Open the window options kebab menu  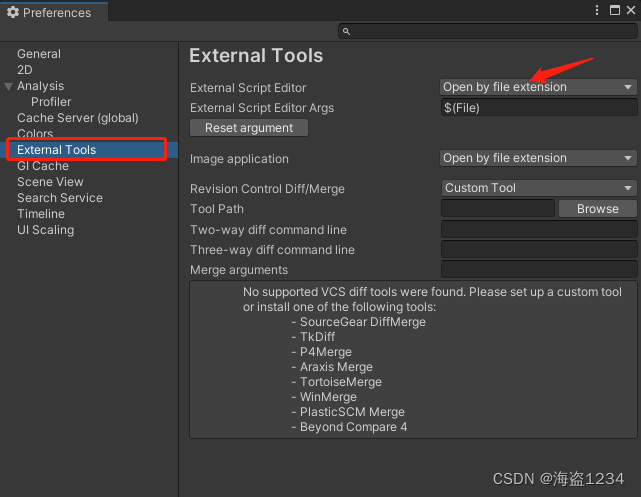pos(597,10)
